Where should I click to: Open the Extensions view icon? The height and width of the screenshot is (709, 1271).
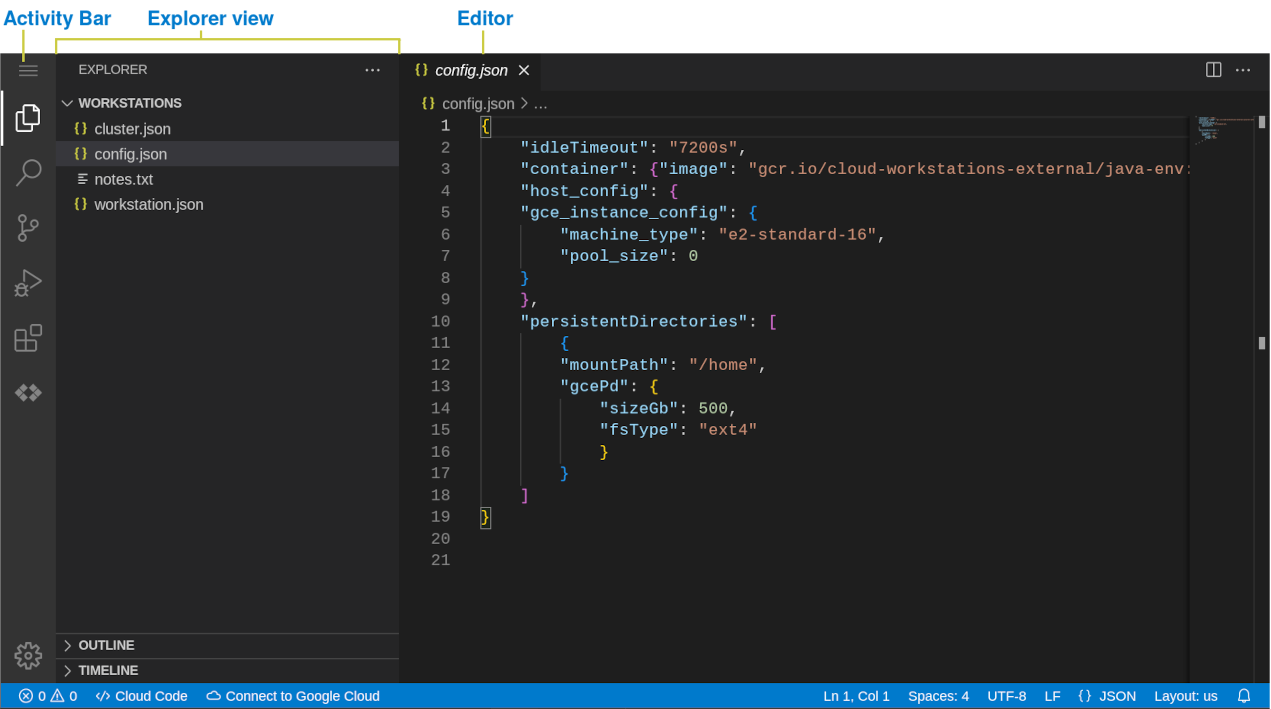point(28,338)
